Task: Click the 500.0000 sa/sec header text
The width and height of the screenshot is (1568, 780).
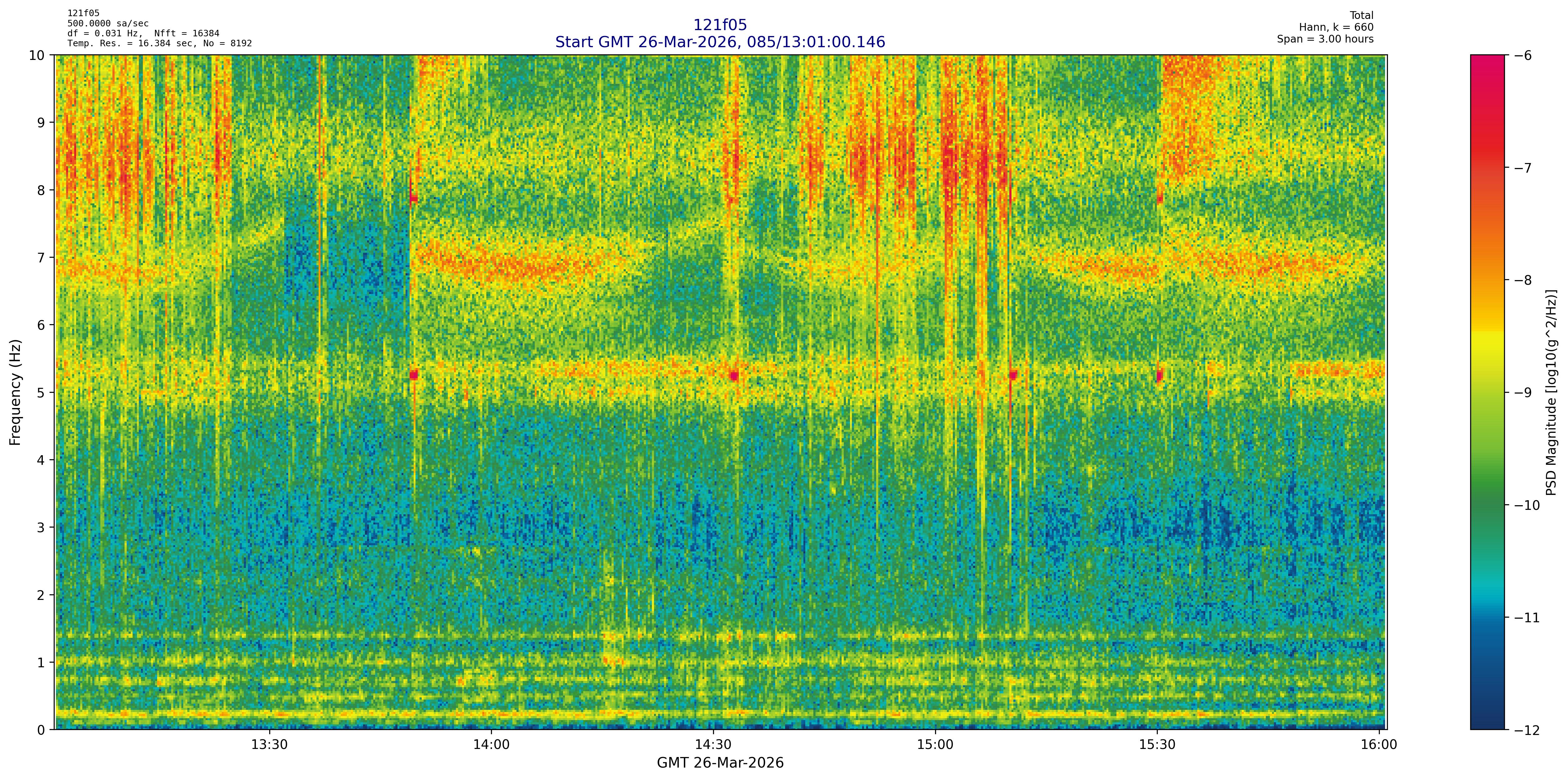Action: click(108, 24)
